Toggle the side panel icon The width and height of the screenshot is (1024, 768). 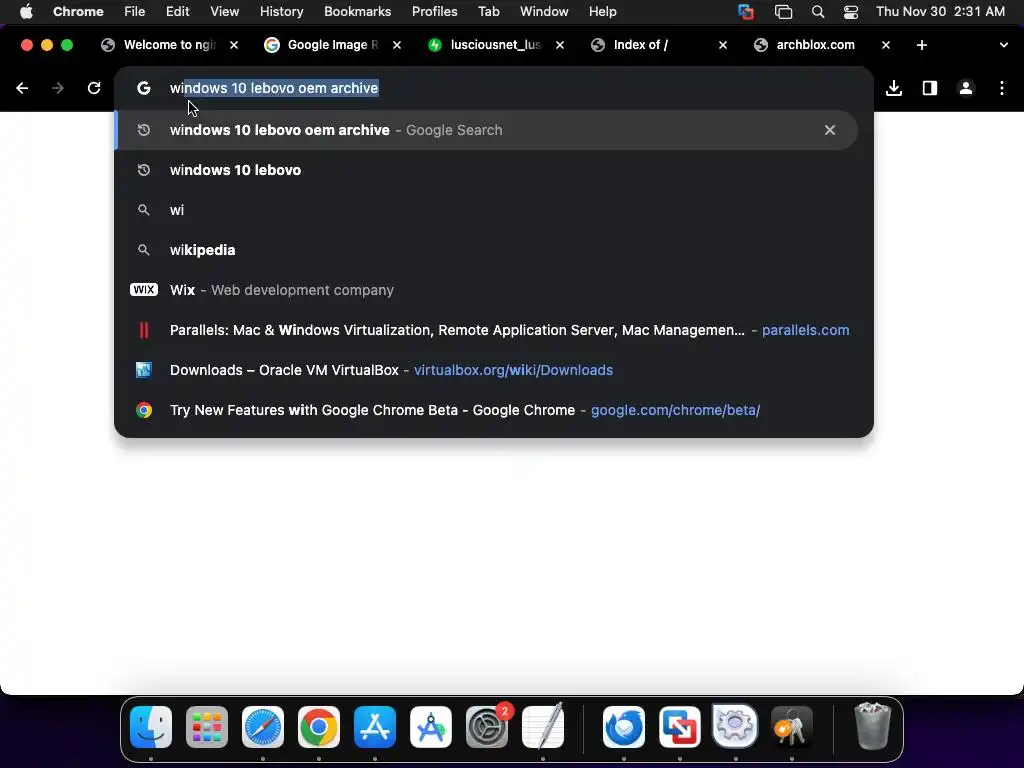[930, 88]
